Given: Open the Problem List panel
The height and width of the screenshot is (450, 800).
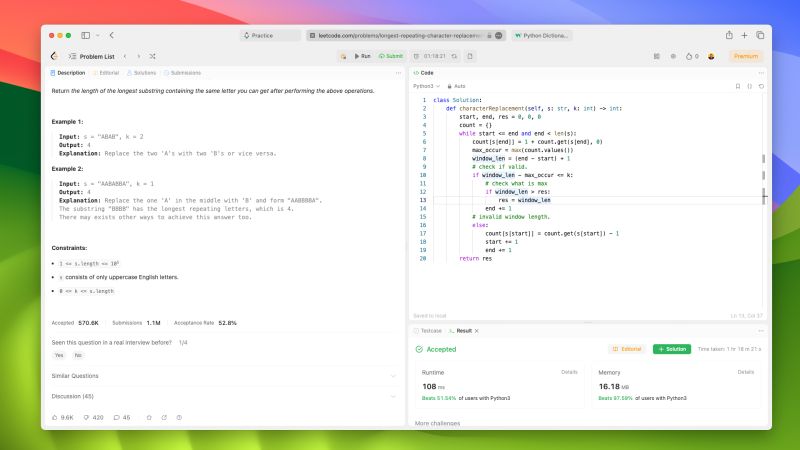Looking at the screenshot, I should 92,56.
